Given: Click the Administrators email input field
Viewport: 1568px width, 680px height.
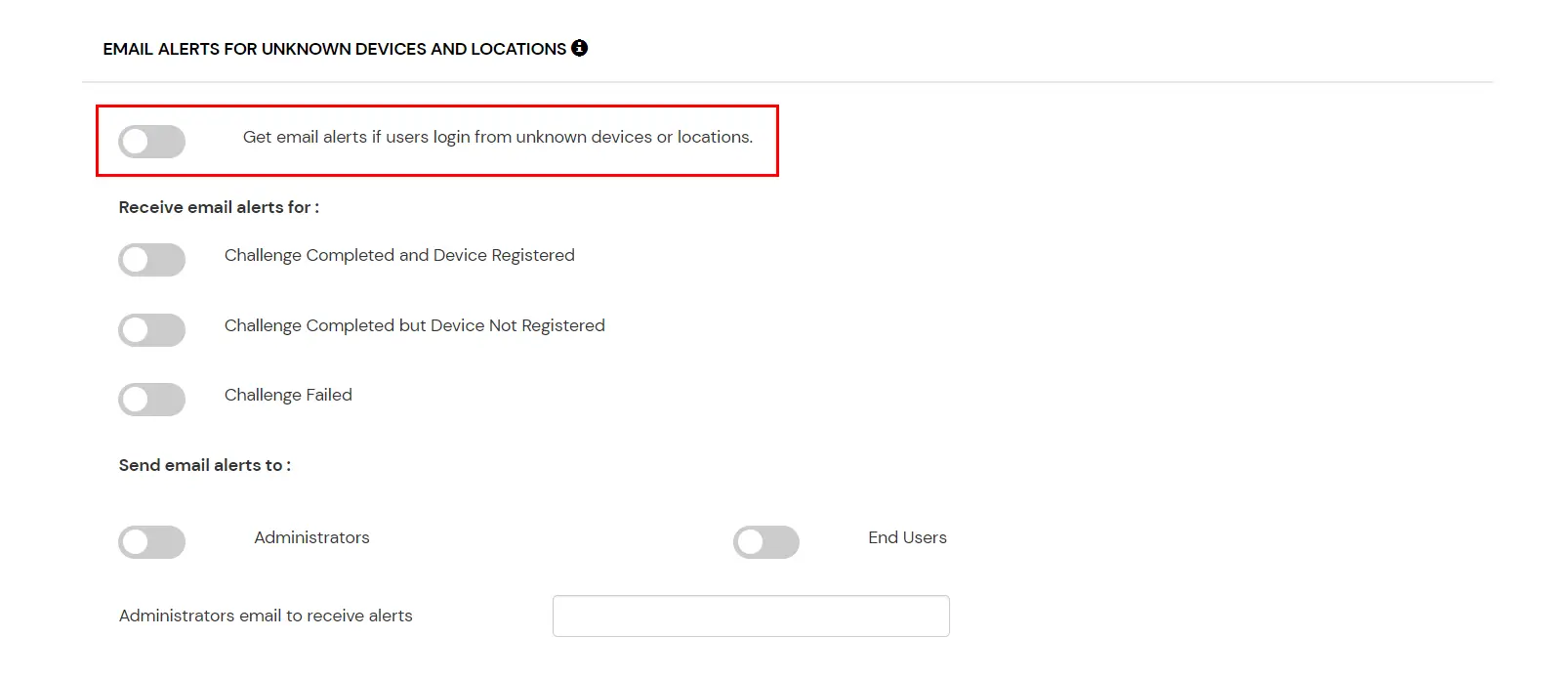Looking at the screenshot, I should click(x=750, y=616).
